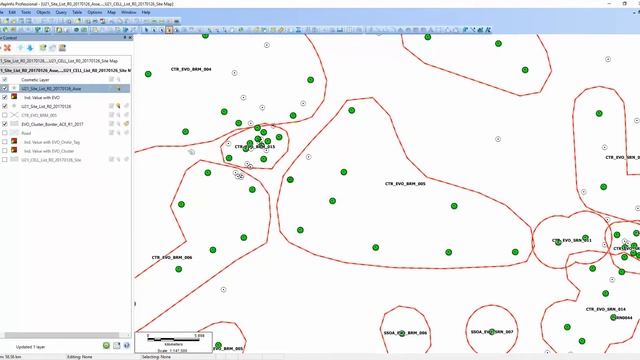Viewport: 640px width, 360px height.
Task: Toggle auto label icon for CTR_EVO_BRM_005 layer
Action: (x=127, y=115)
